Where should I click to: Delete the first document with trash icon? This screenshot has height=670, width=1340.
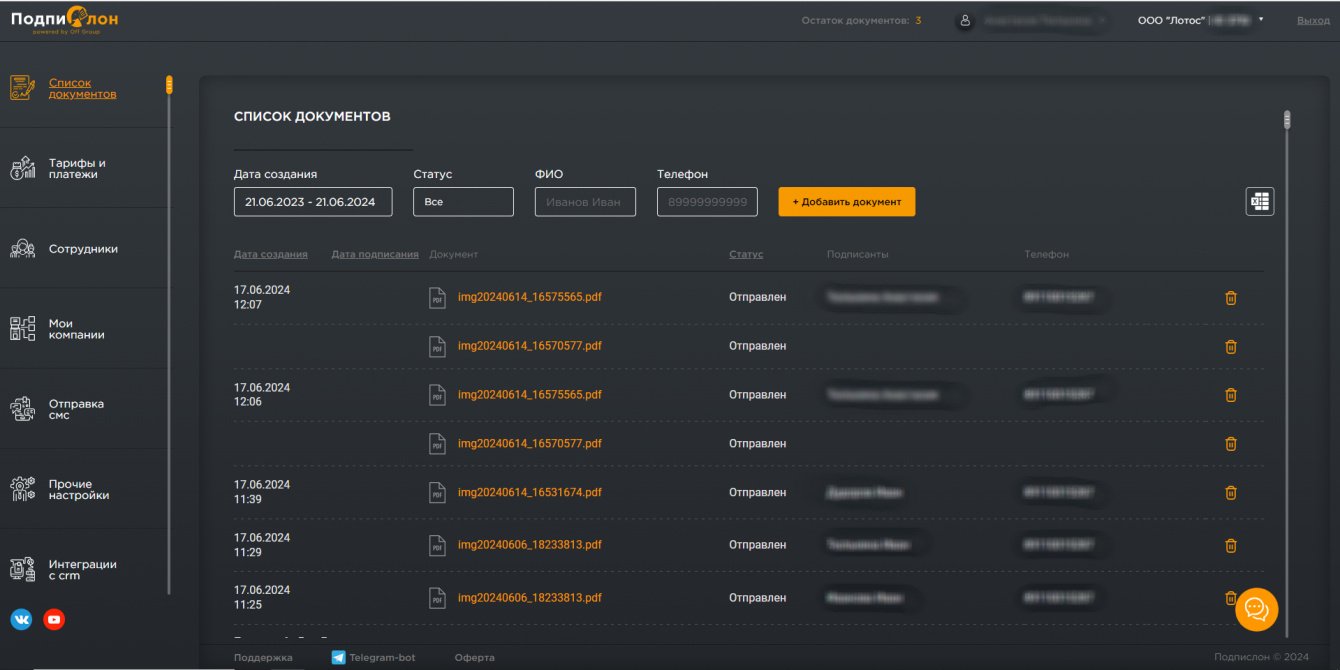[1231, 298]
